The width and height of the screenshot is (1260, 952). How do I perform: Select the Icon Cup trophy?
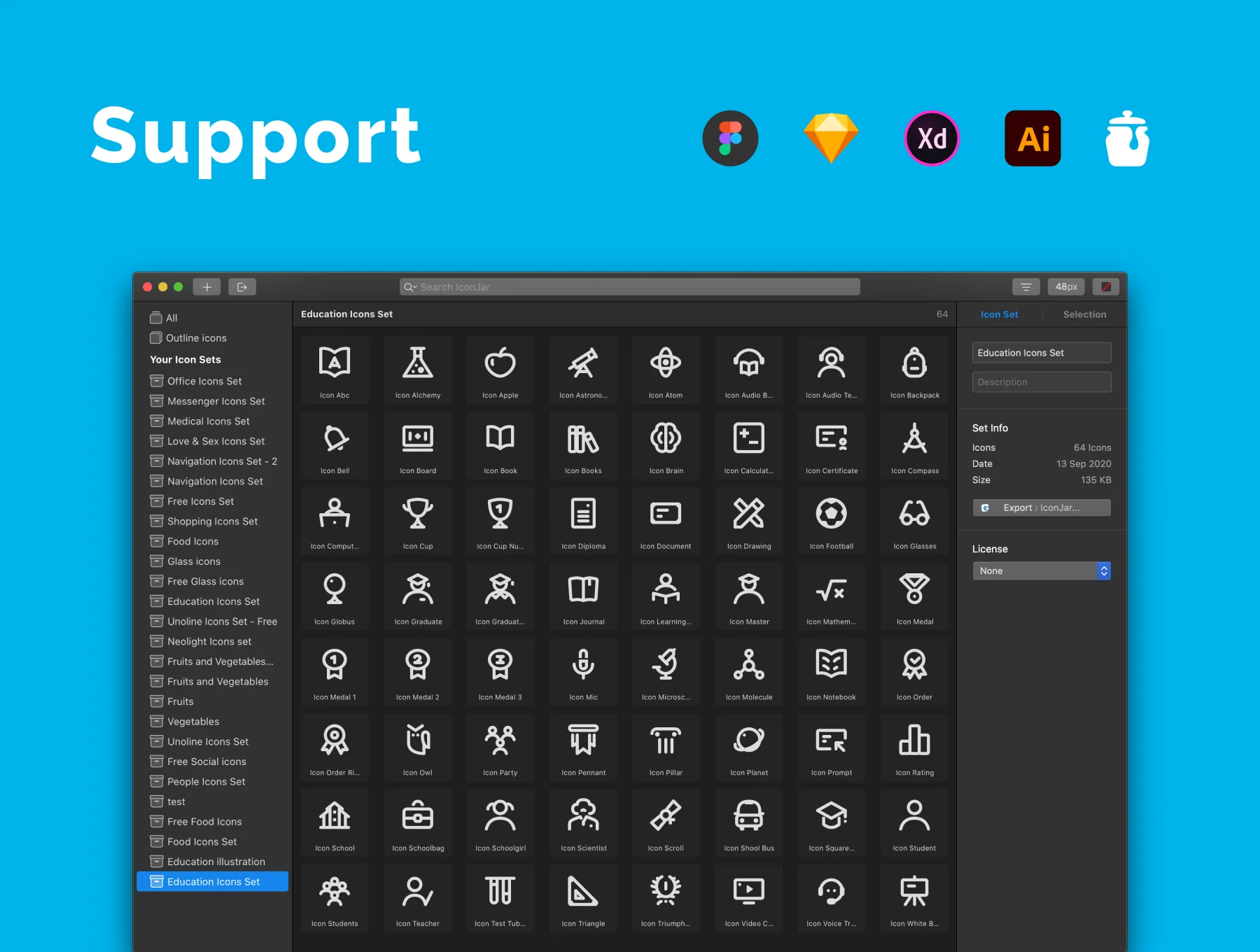click(x=418, y=521)
